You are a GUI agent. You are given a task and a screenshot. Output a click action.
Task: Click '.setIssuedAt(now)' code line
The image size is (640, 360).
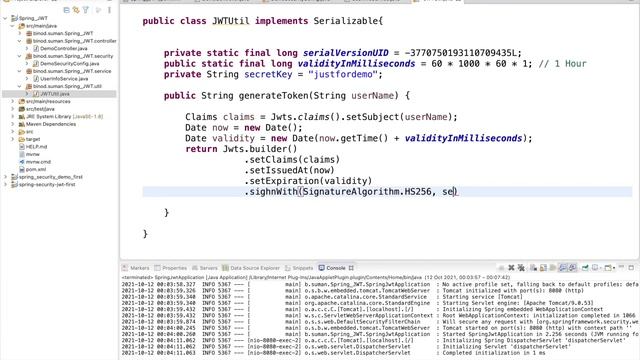pyautogui.click(x=289, y=170)
